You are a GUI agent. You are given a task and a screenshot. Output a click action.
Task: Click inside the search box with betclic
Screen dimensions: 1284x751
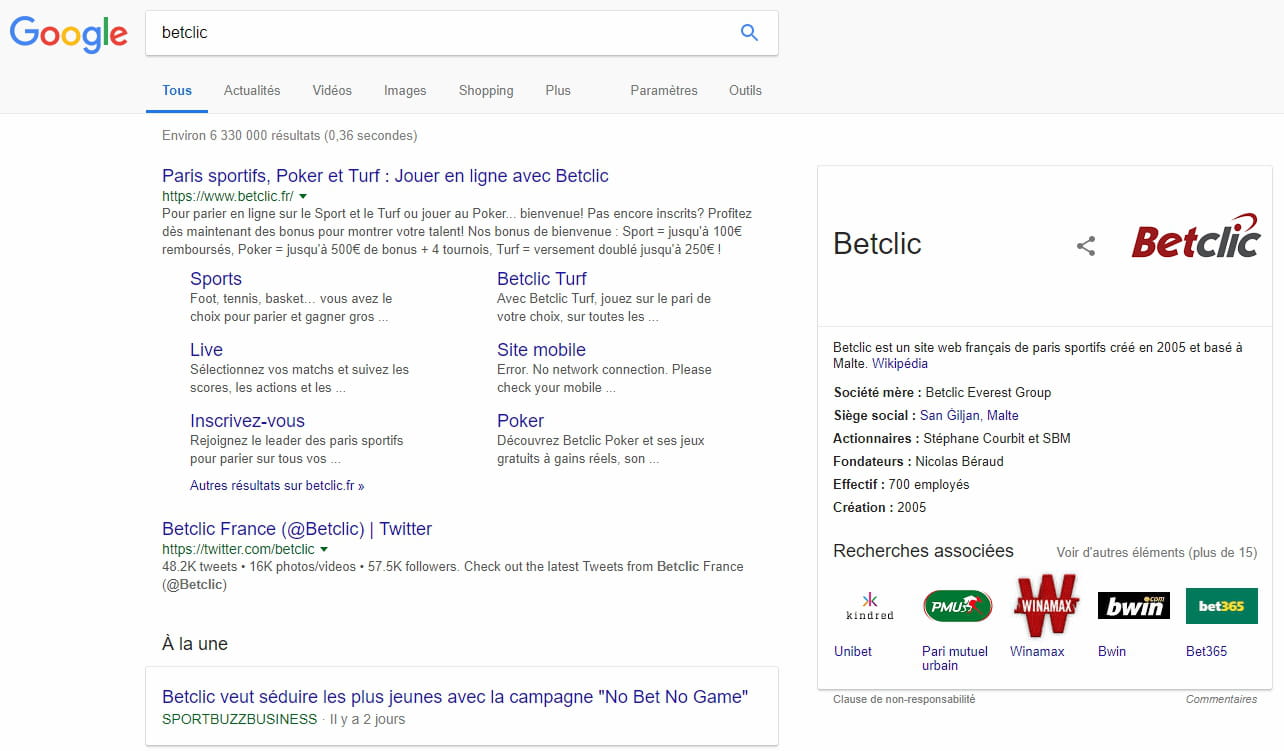tap(440, 33)
